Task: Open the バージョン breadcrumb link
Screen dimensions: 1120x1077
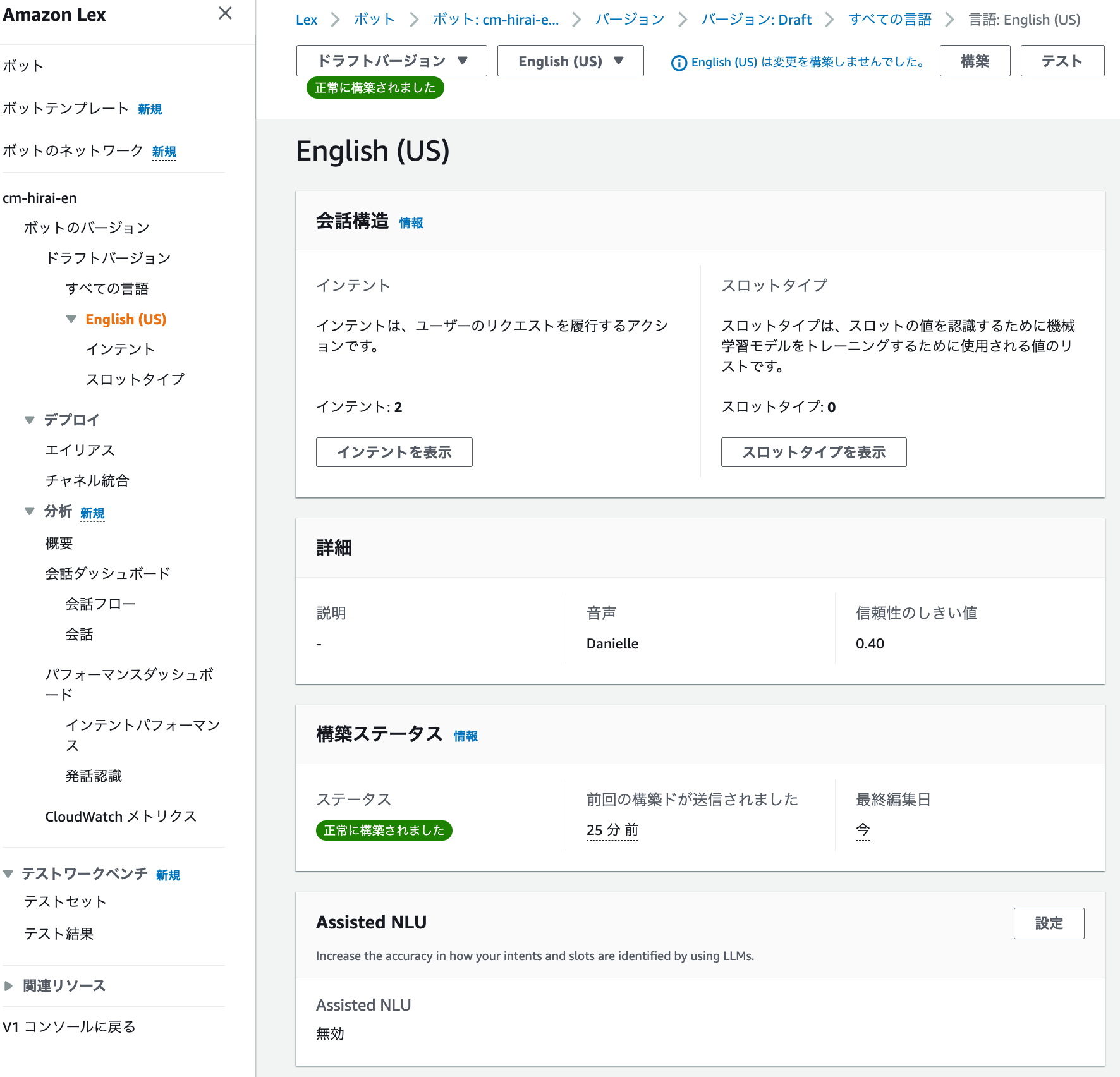Action: (x=630, y=20)
